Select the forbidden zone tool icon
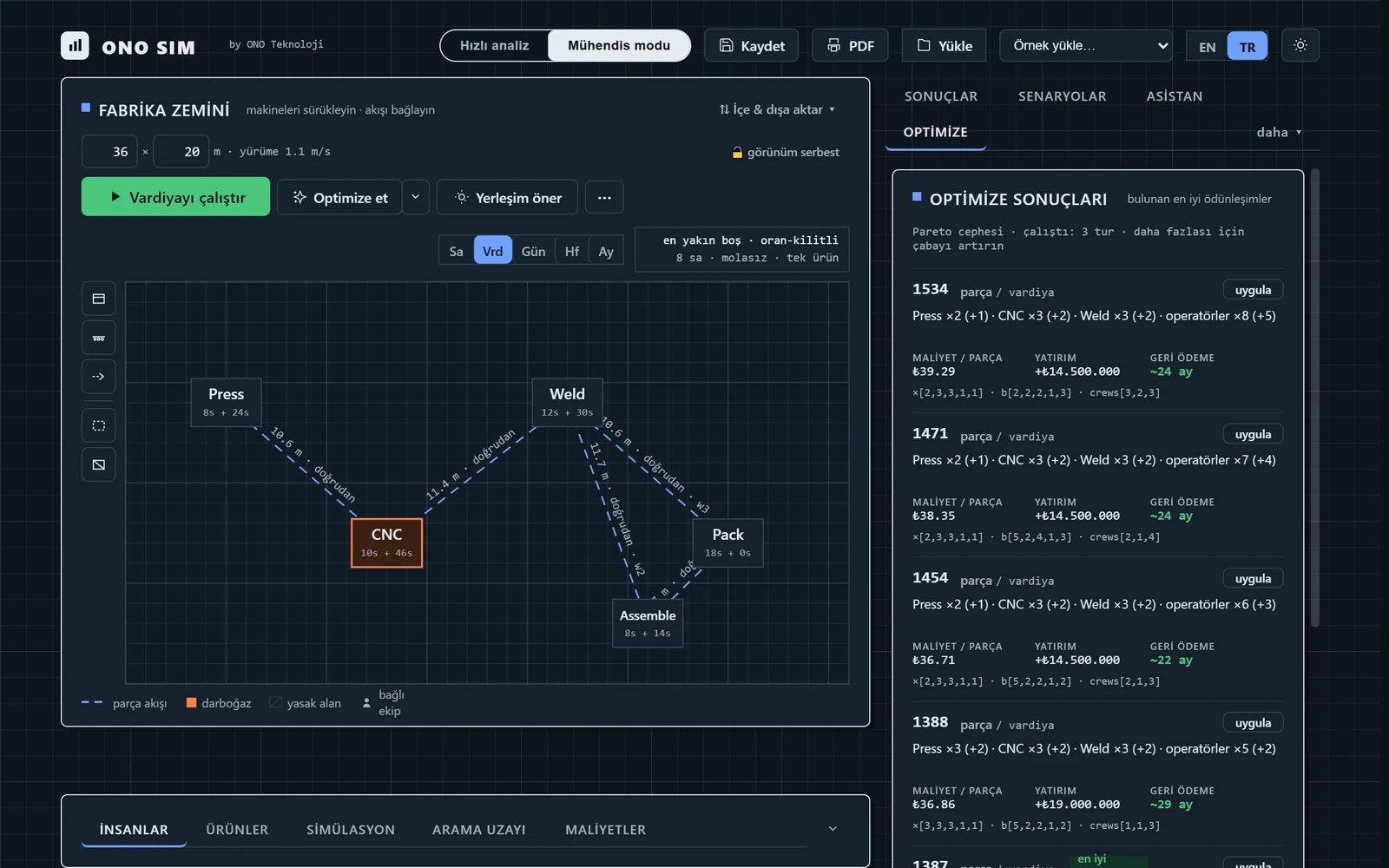 [x=99, y=464]
